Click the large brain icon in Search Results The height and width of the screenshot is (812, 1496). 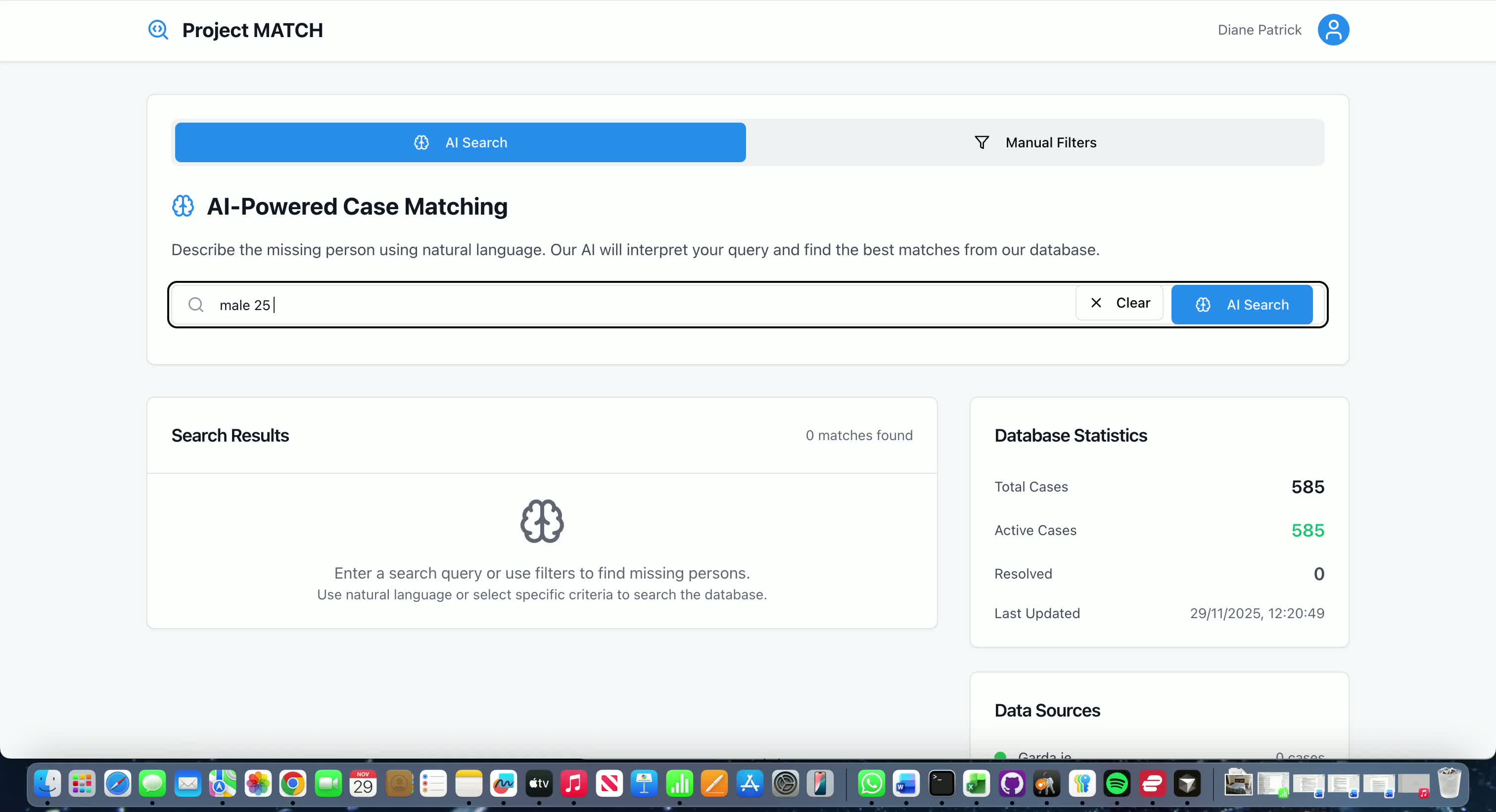pyautogui.click(x=542, y=521)
